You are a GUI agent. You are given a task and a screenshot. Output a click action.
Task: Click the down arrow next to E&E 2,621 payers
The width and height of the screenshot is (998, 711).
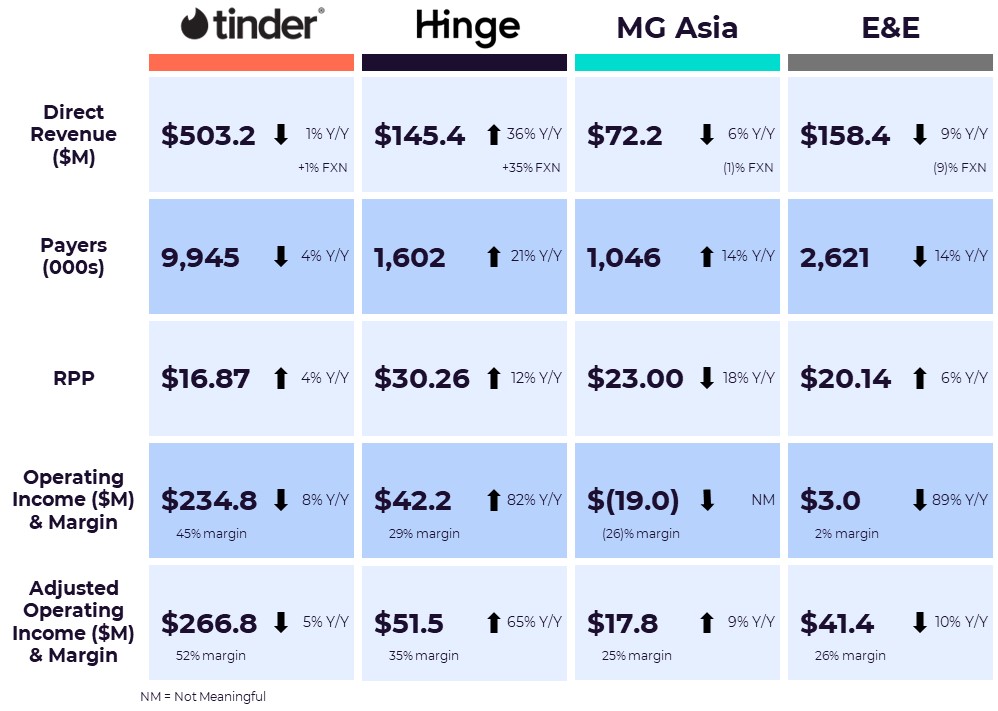click(919, 257)
